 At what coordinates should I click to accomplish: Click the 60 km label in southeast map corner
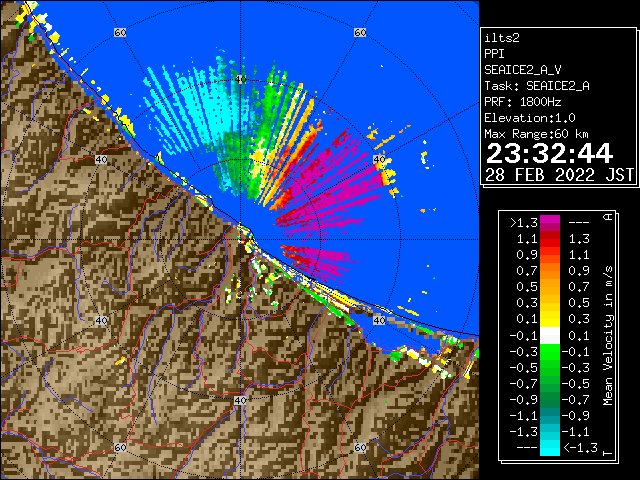pyautogui.click(x=360, y=447)
